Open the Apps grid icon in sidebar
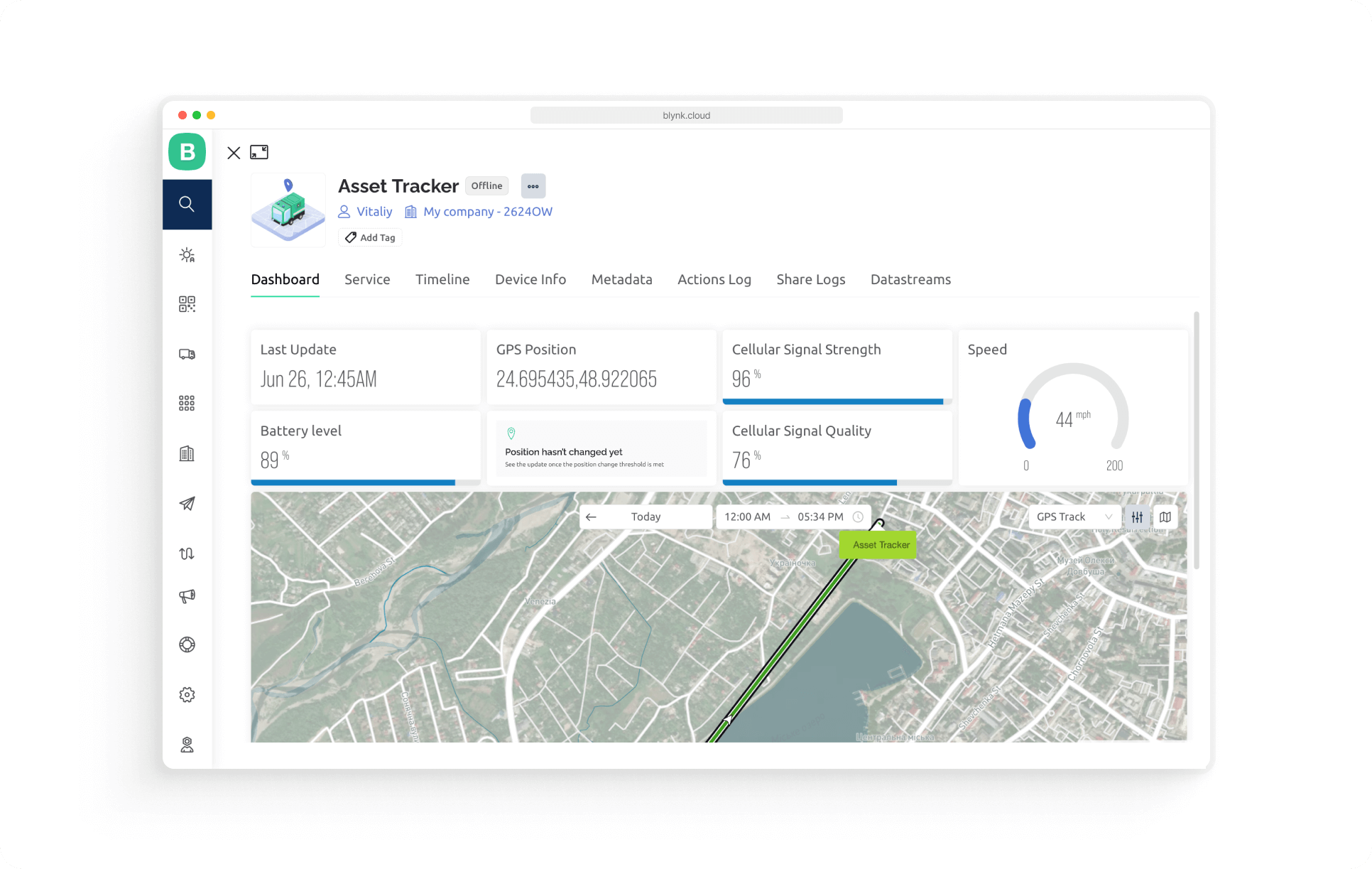The image size is (1372, 869). pos(187,403)
